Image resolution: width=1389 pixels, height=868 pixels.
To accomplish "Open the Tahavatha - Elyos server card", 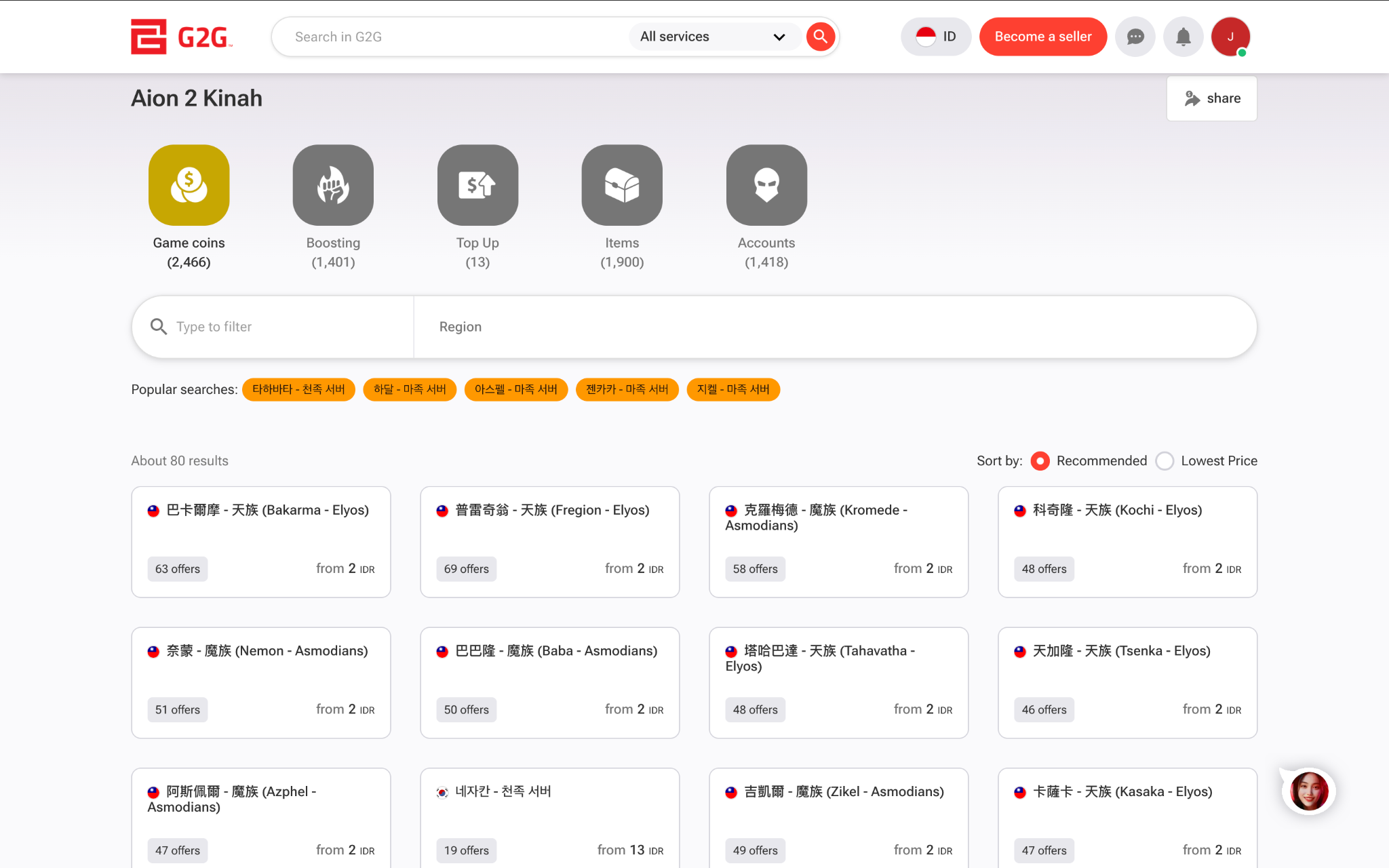I will [839, 683].
